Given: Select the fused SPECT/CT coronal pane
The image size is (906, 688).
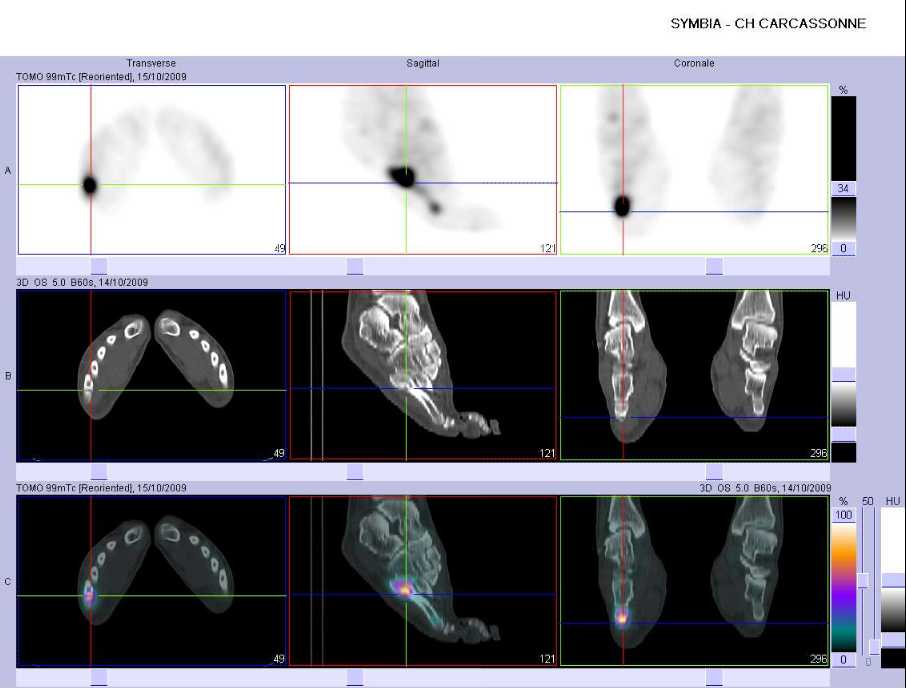Looking at the screenshot, I should [695, 581].
